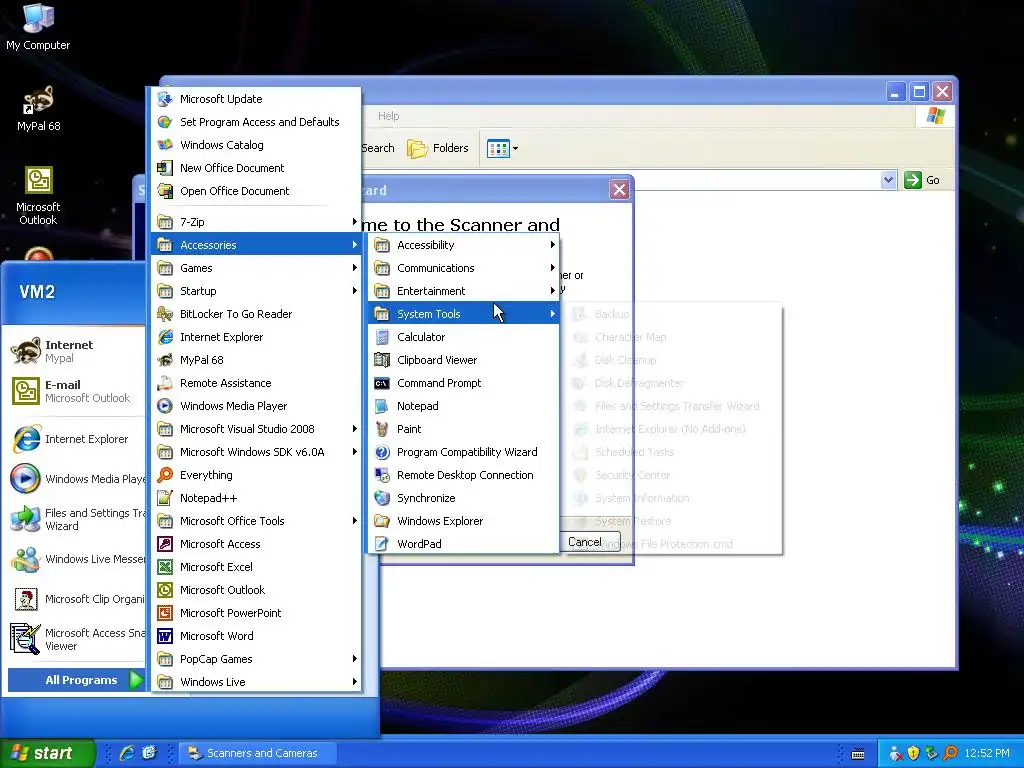Screen dimensions: 1024x768
Task: Expand Microsoft Visual Studio 2008 submenu
Action: 257,429
